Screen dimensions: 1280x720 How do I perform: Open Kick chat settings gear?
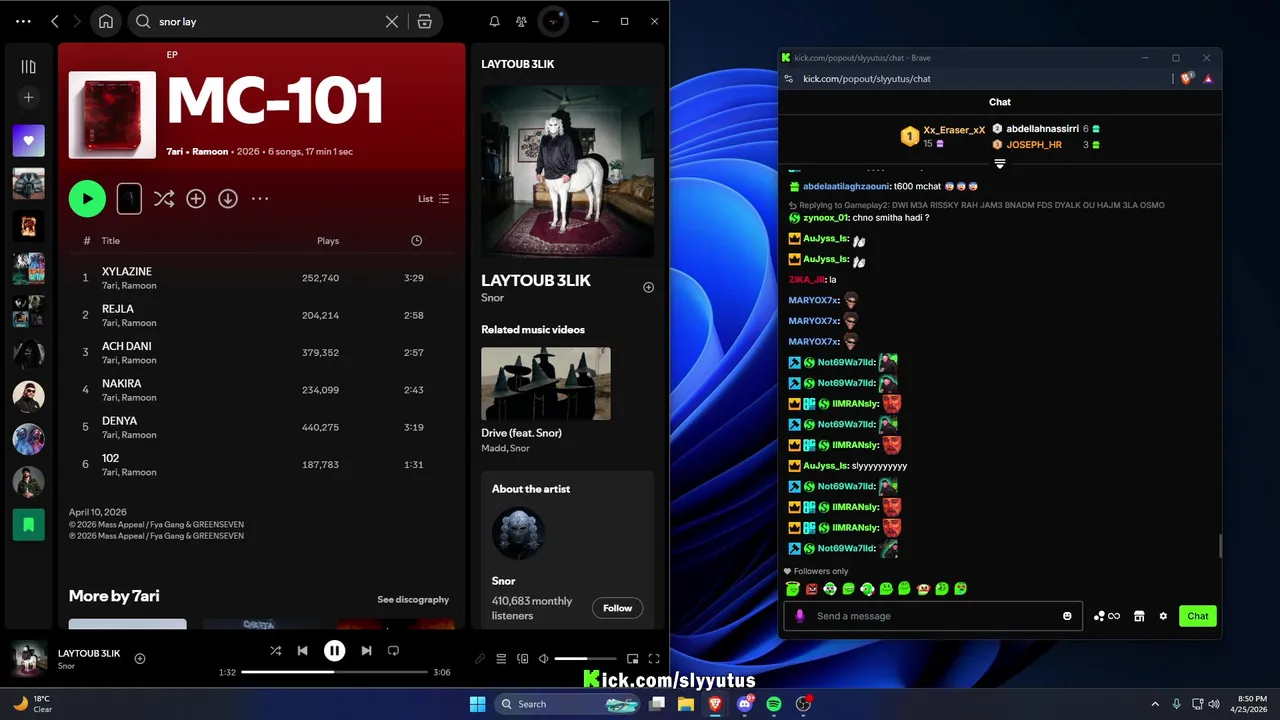(x=1163, y=616)
